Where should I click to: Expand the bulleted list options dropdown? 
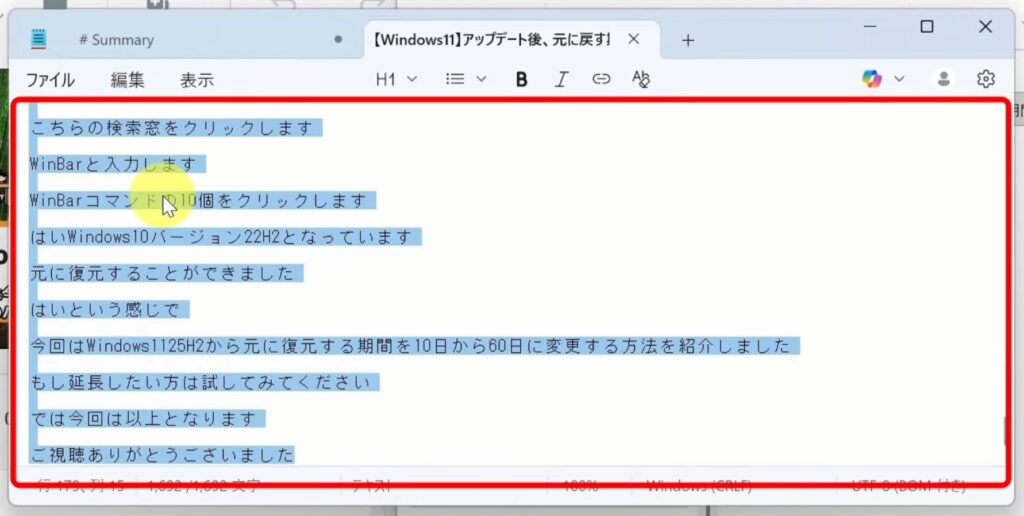pyautogui.click(x=465, y=79)
